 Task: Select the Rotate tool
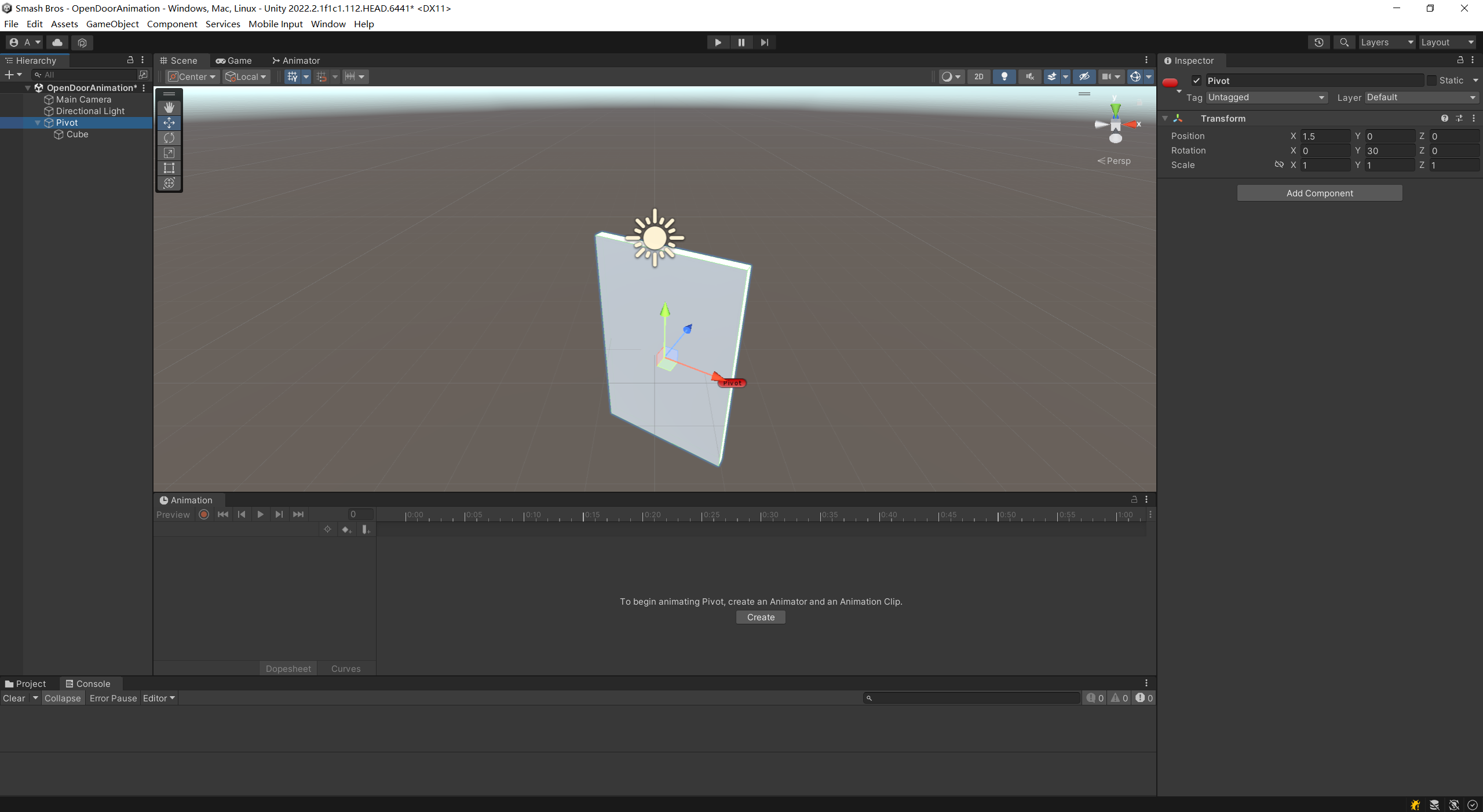tap(169, 138)
